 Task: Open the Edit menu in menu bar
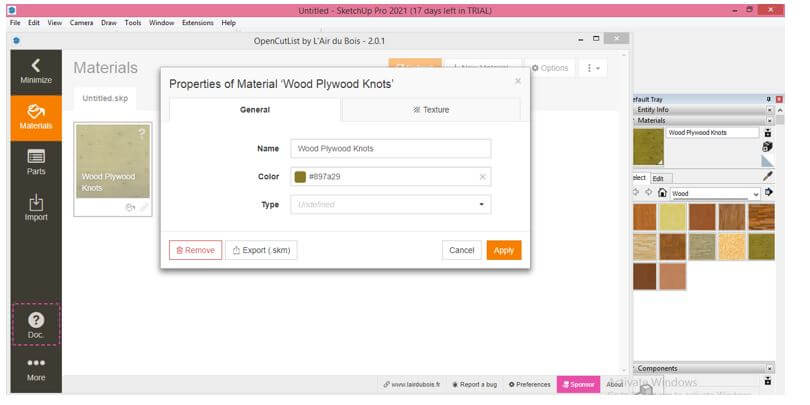(x=34, y=23)
